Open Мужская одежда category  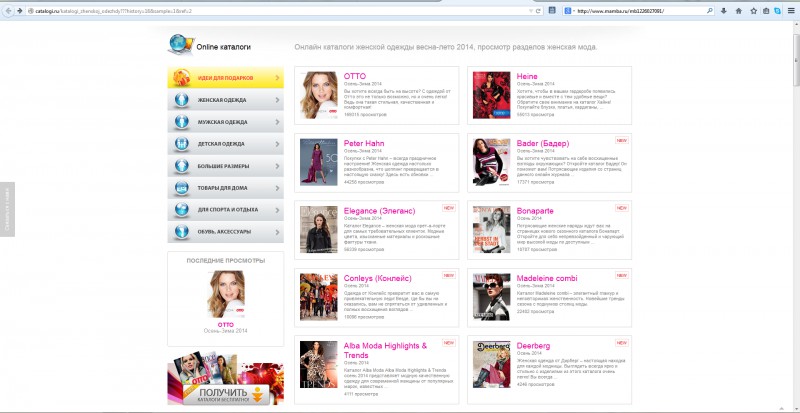[x=226, y=122]
